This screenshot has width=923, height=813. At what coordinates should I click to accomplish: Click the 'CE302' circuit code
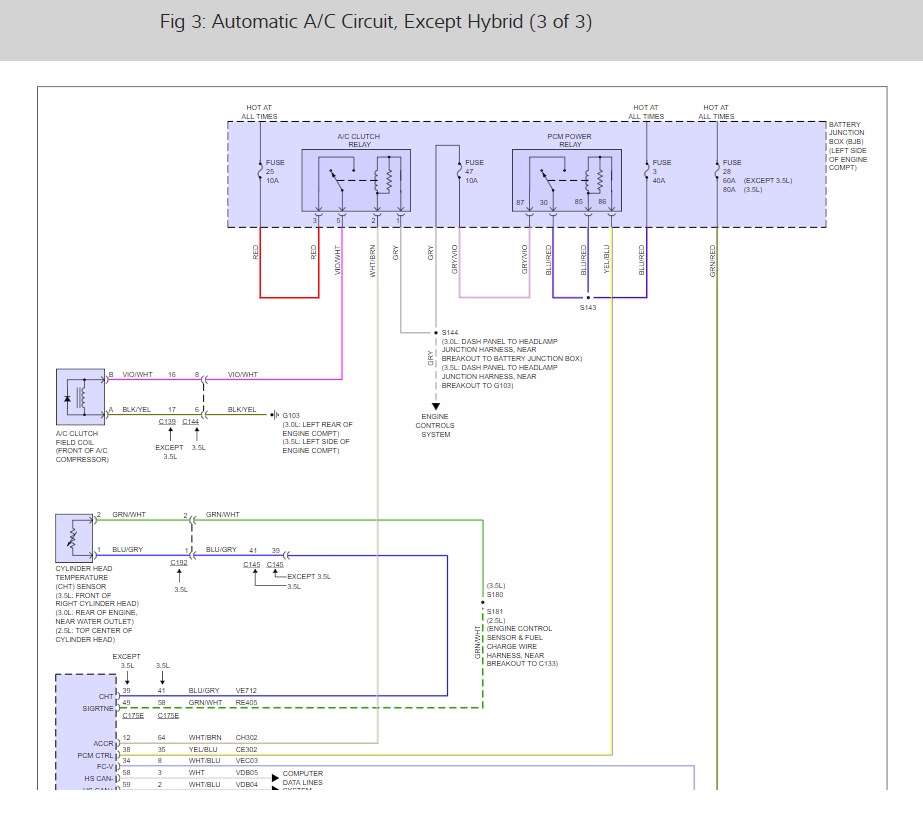pos(247,749)
